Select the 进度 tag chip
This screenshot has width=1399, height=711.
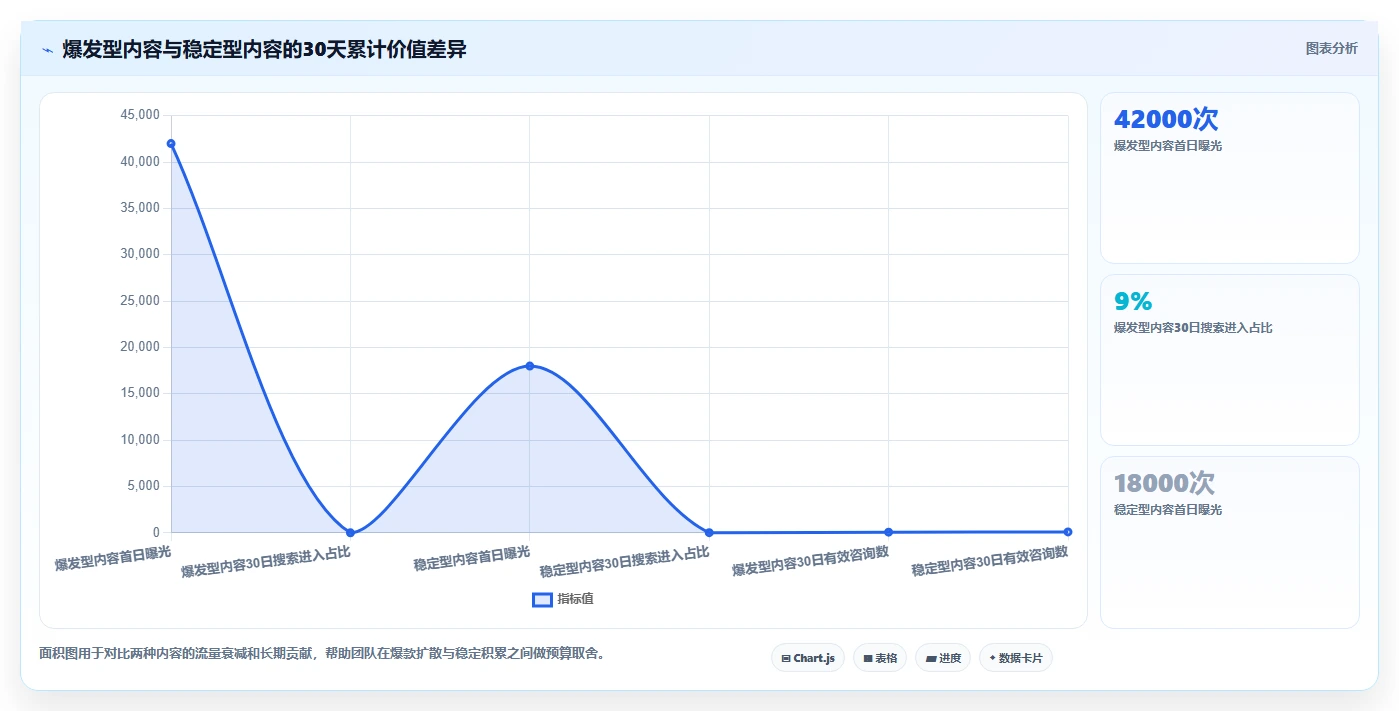pos(943,658)
